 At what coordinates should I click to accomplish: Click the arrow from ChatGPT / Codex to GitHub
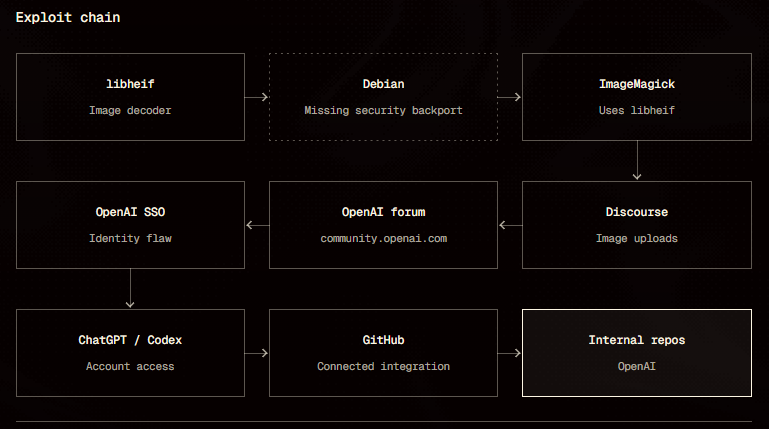(256, 353)
